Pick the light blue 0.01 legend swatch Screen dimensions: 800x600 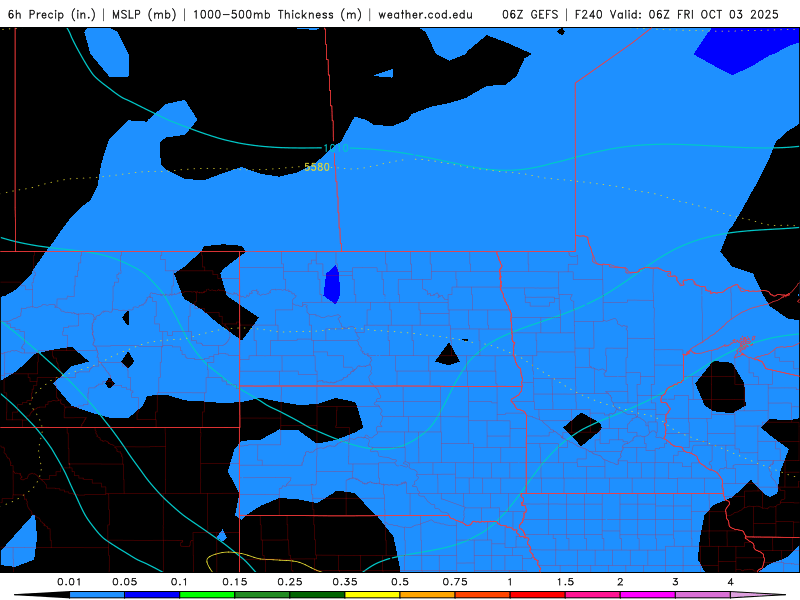97,595
